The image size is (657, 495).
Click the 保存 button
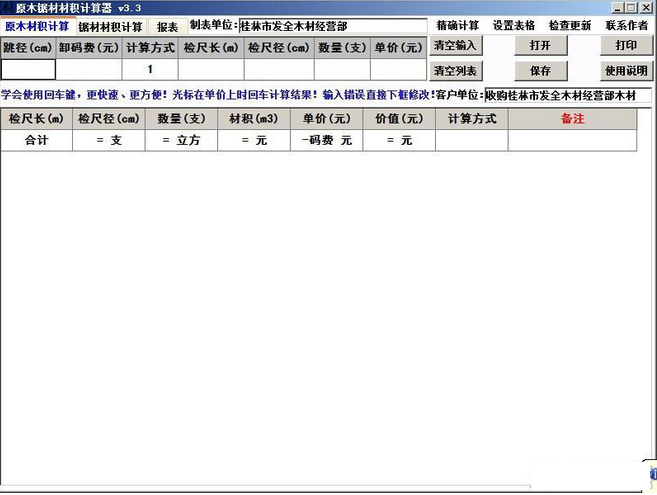pyautogui.click(x=540, y=71)
